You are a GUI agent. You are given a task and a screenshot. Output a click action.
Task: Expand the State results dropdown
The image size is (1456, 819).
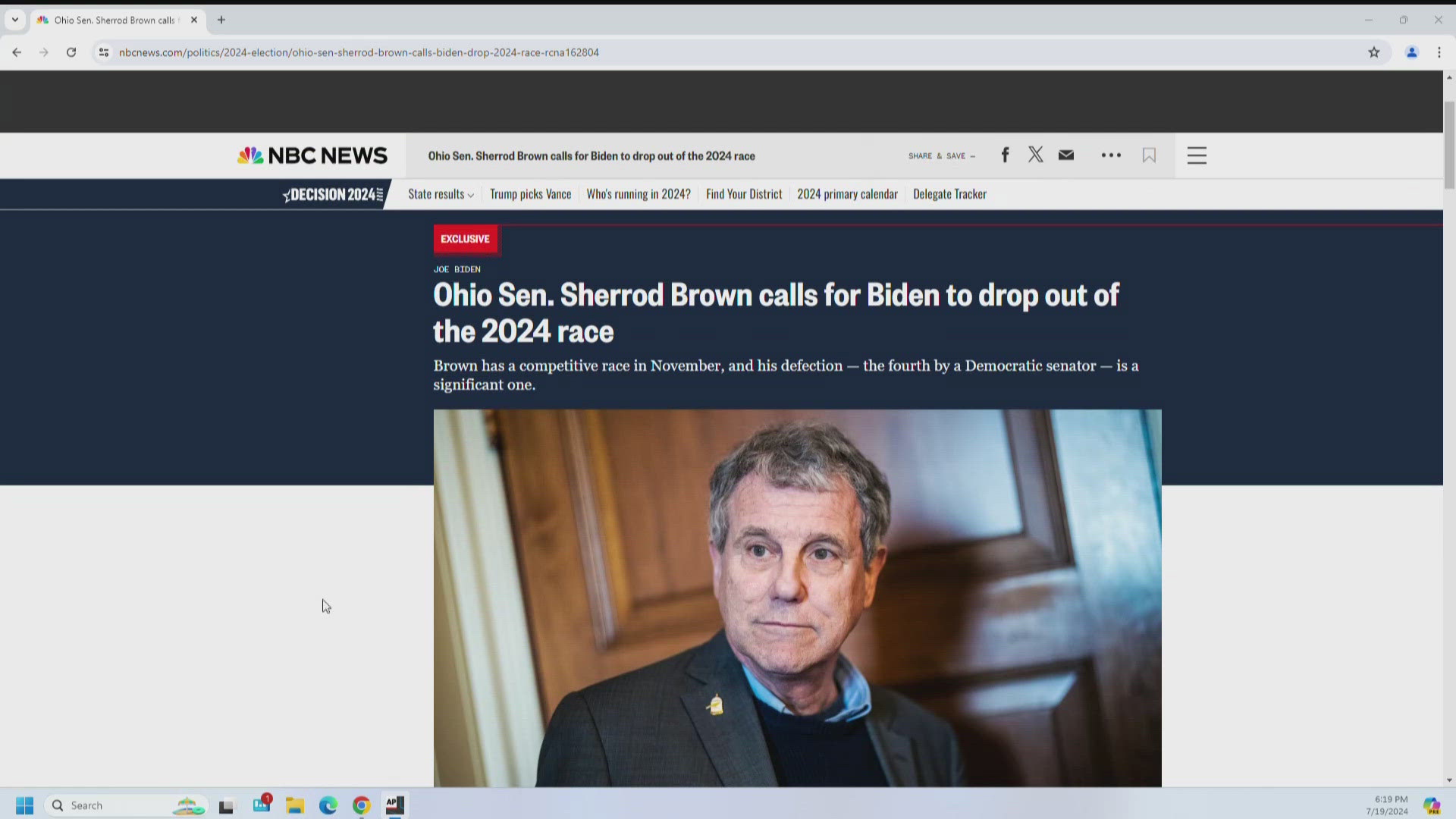[440, 194]
